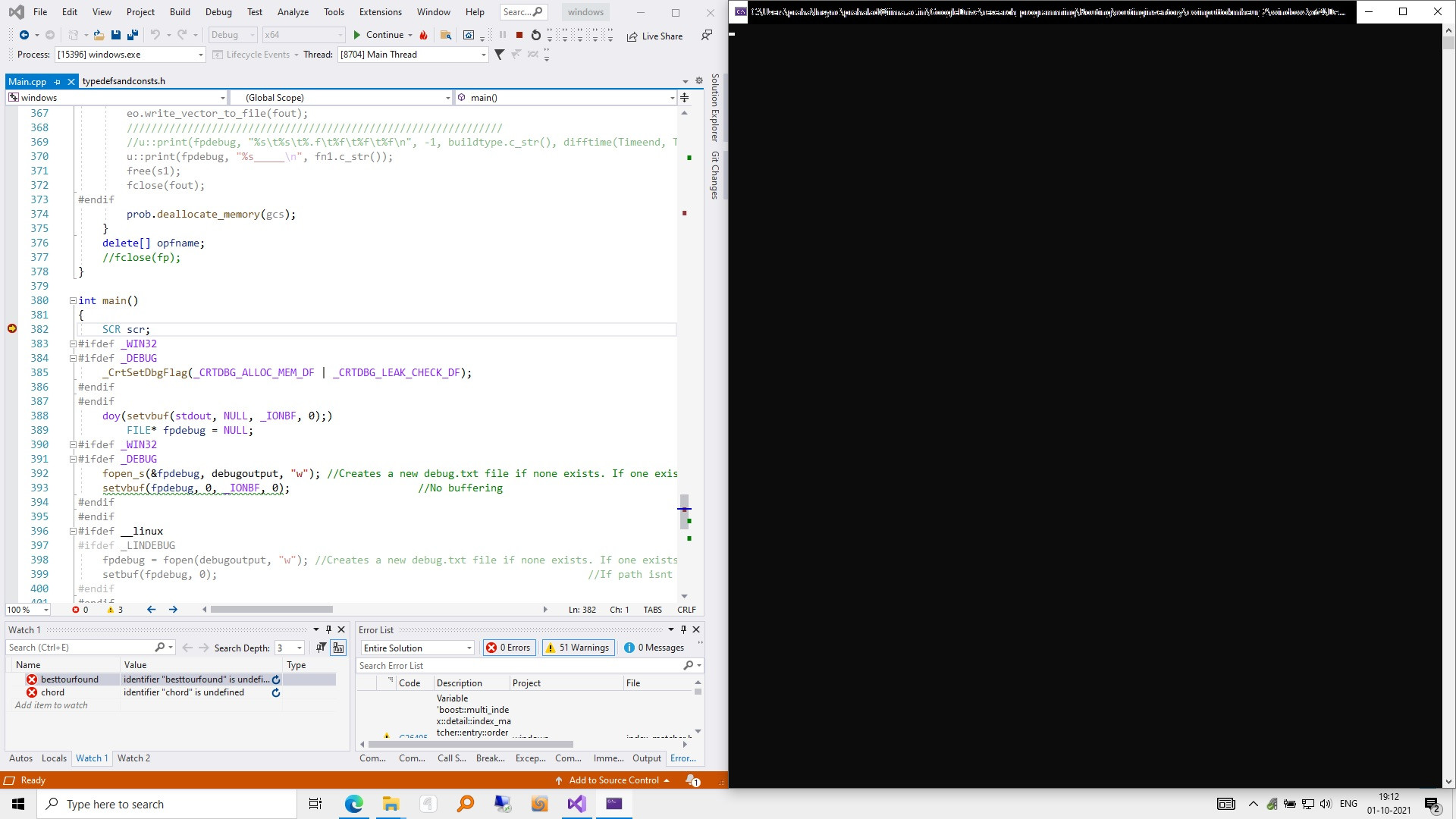
Task: Click the Undo arrow icon
Action: coord(155,35)
